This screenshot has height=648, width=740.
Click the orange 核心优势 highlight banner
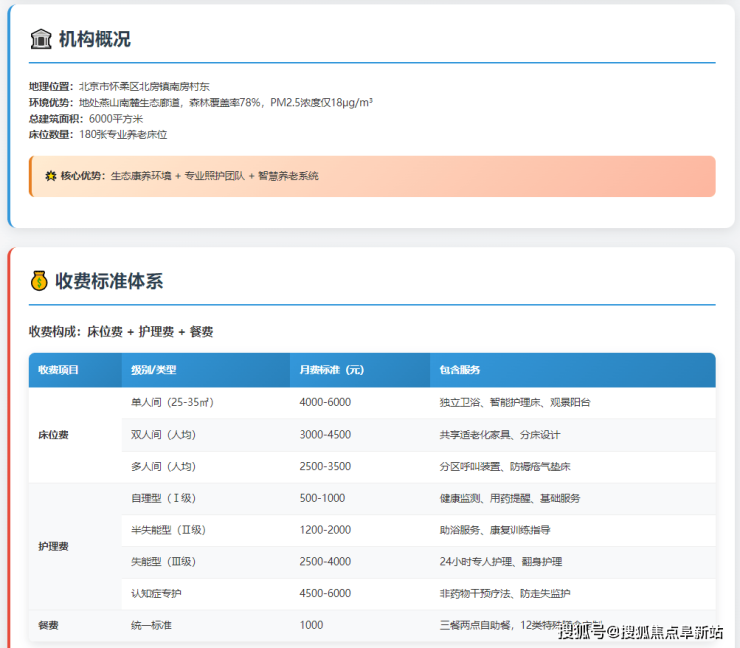(x=372, y=176)
